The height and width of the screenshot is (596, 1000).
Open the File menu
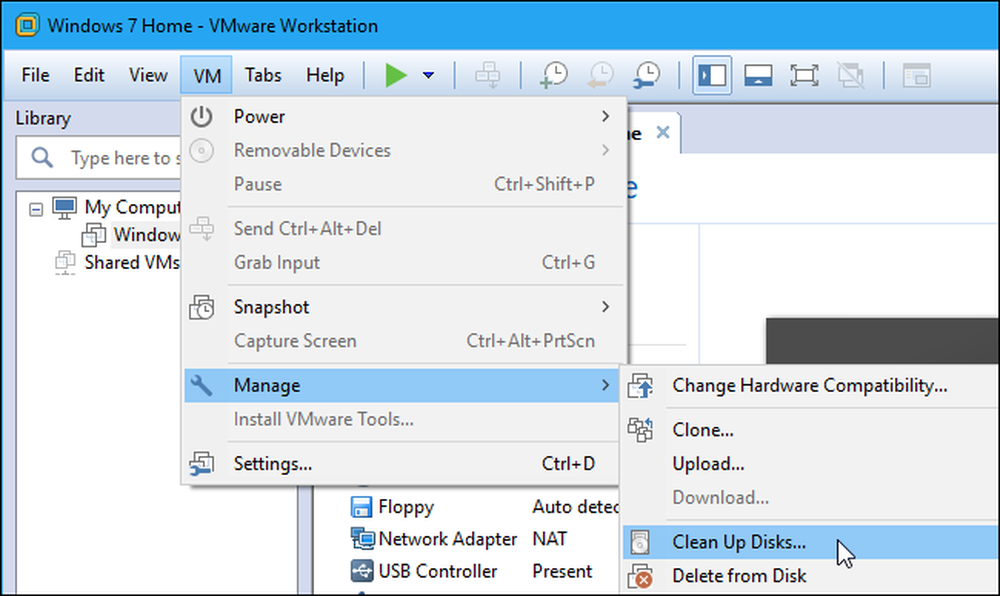(x=35, y=75)
